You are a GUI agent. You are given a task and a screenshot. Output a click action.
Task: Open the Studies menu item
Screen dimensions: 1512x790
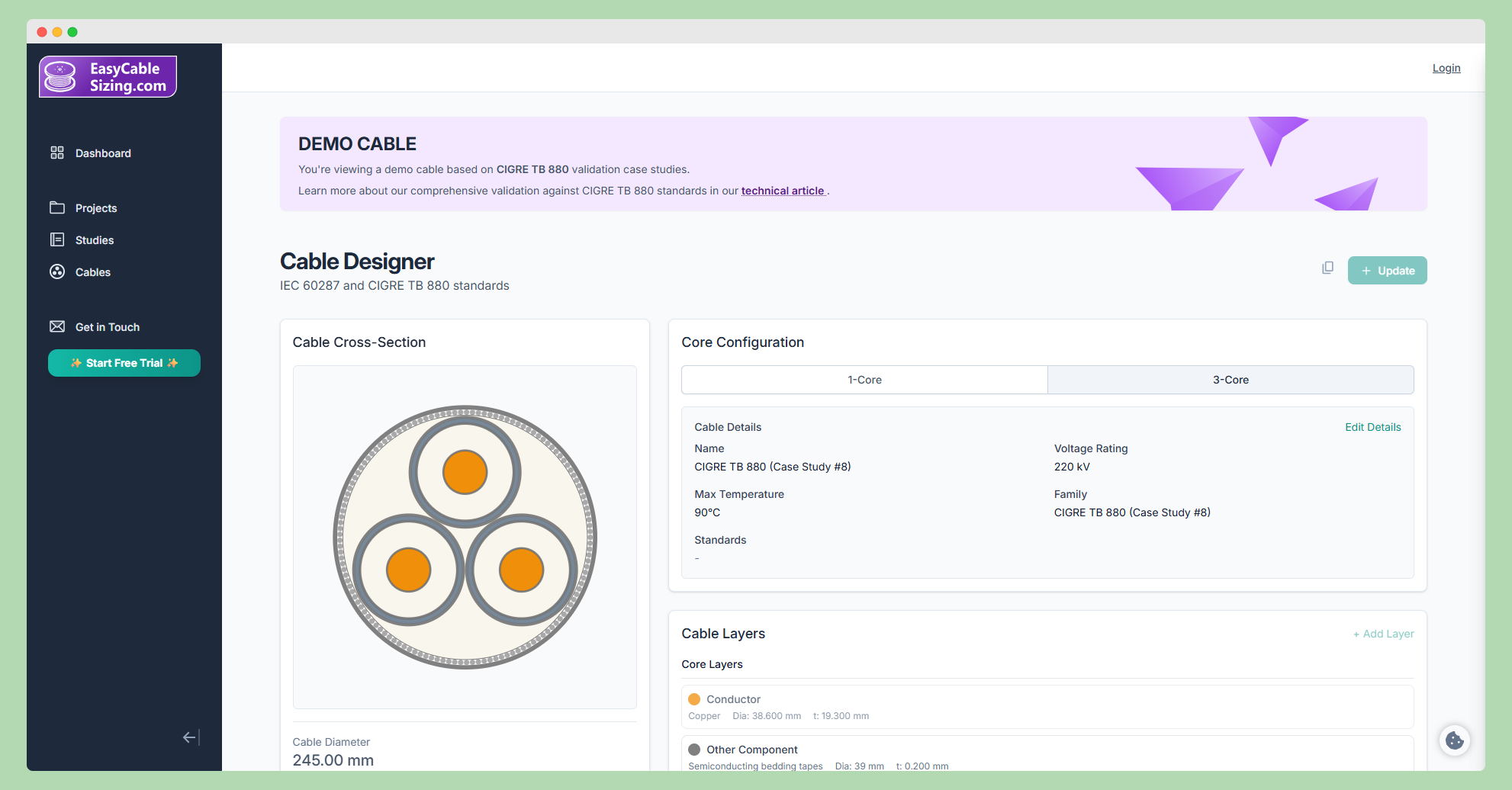[95, 240]
